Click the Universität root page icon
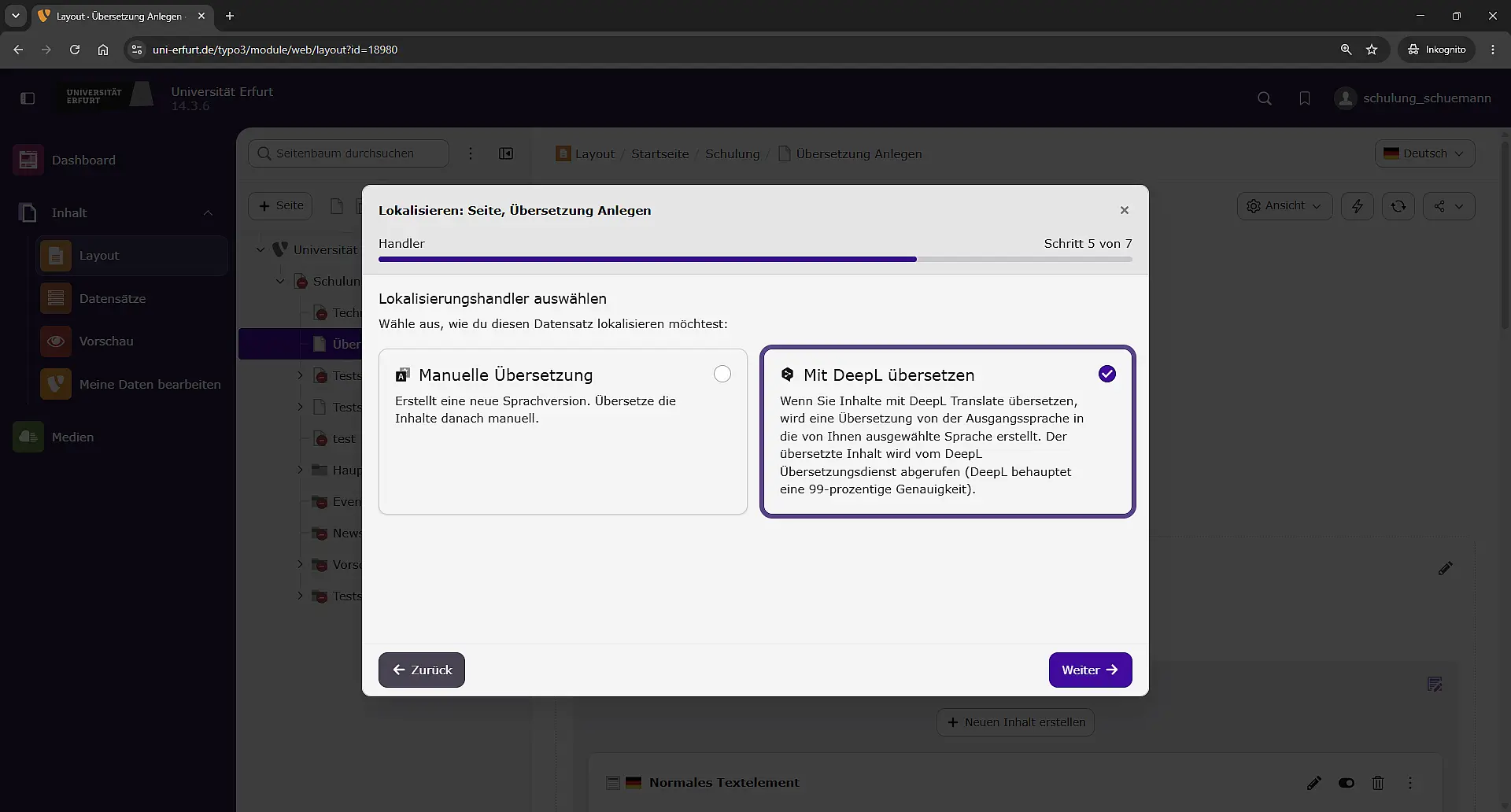The height and width of the screenshot is (812, 1511). pos(280,249)
